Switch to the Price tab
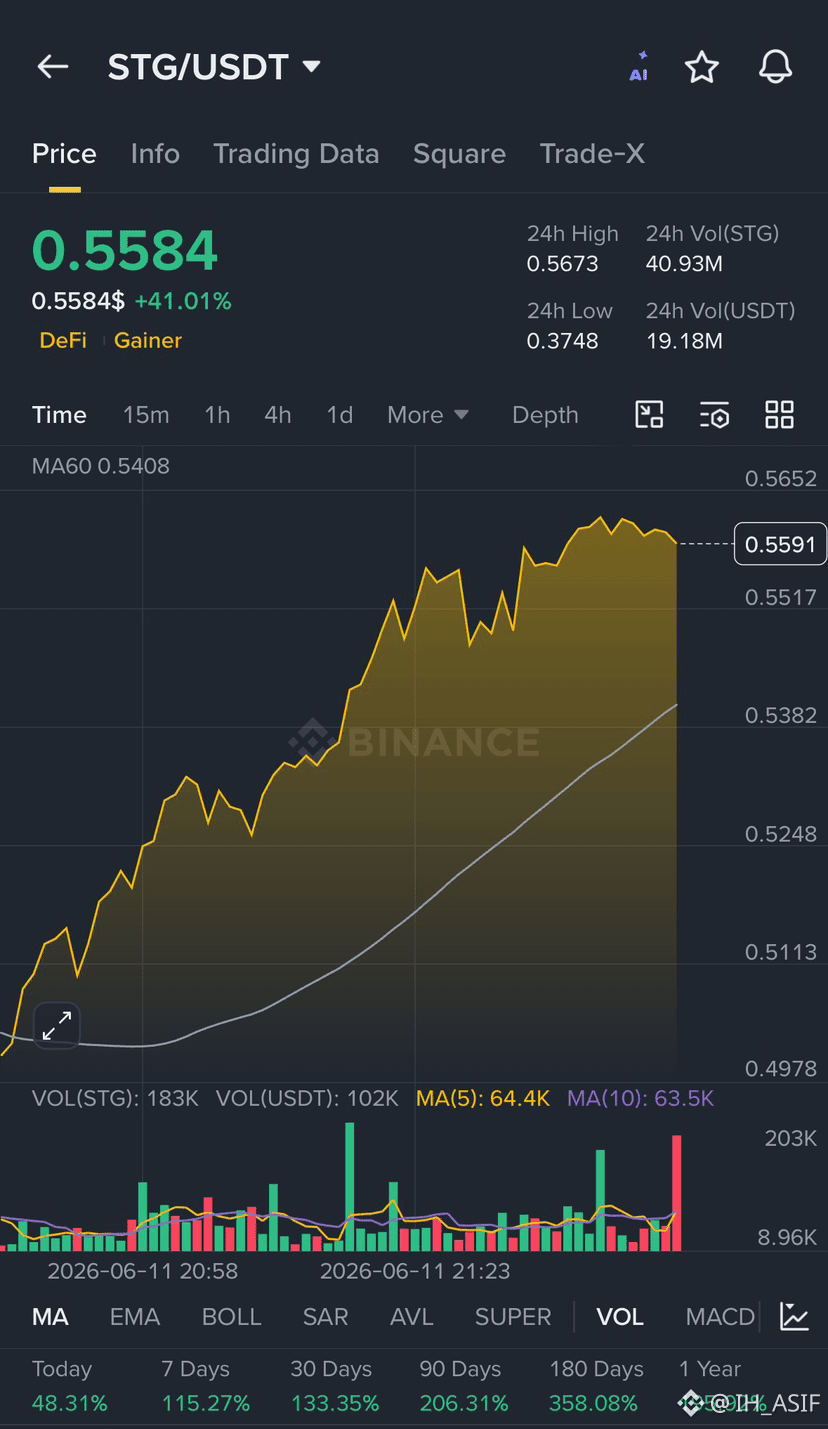This screenshot has width=828, height=1429. pyautogui.click(x=64, y=154)
